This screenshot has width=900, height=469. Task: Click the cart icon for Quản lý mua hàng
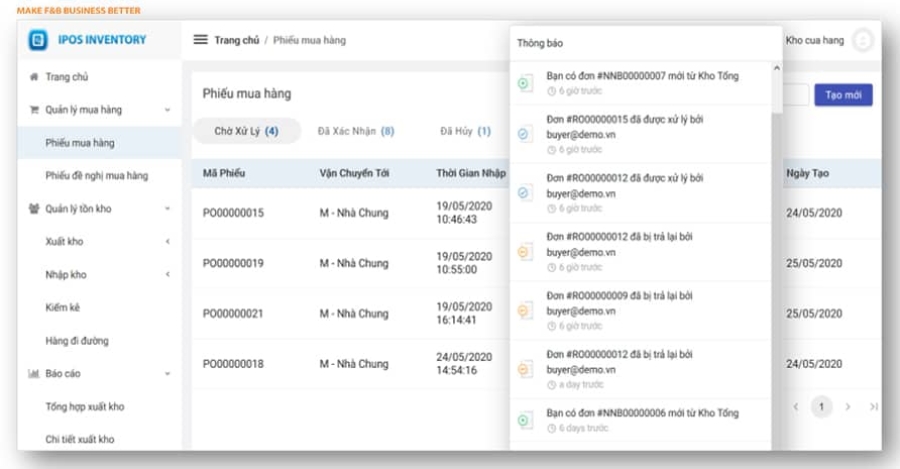pyautogui.click(x=34, y=110)
